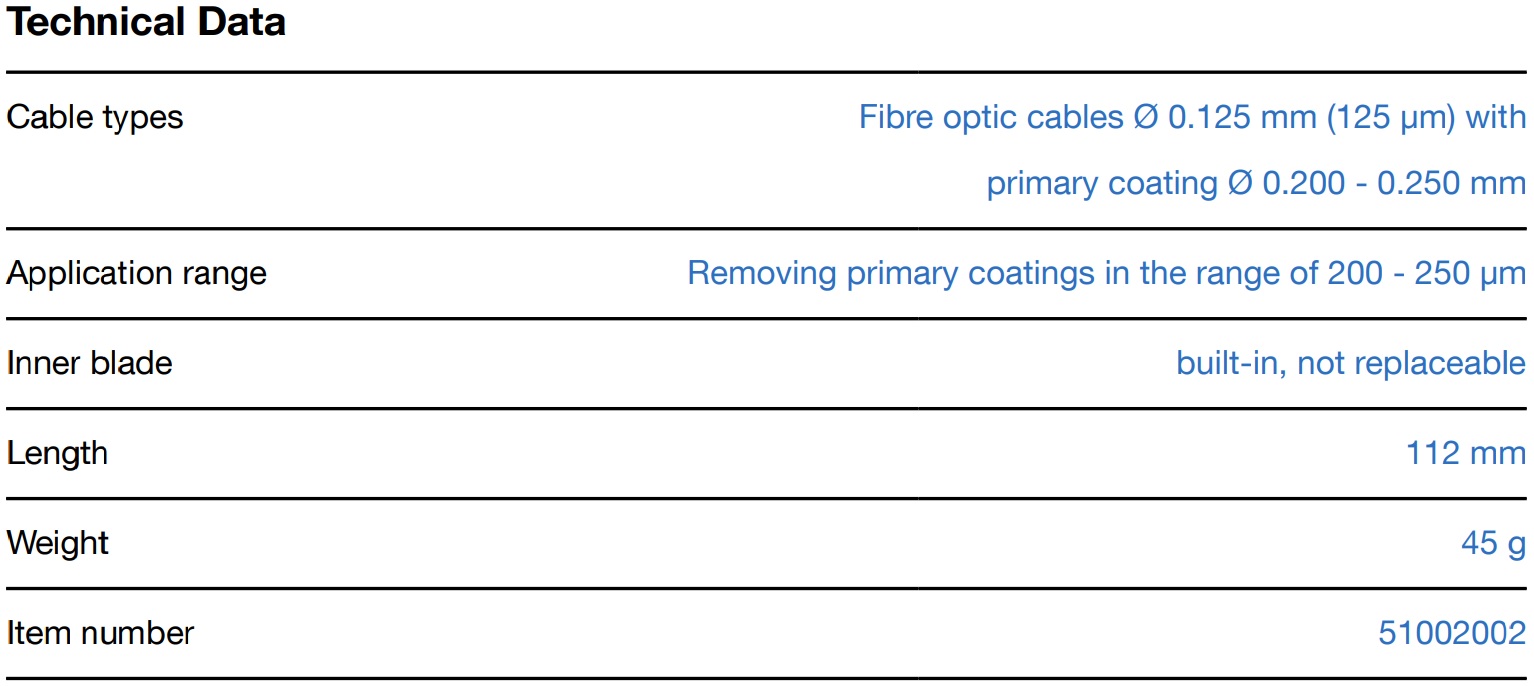This screenshot has width=1534, height=686.
Task: Click the 'Application range' row label
Action: [x=137, y=273]
